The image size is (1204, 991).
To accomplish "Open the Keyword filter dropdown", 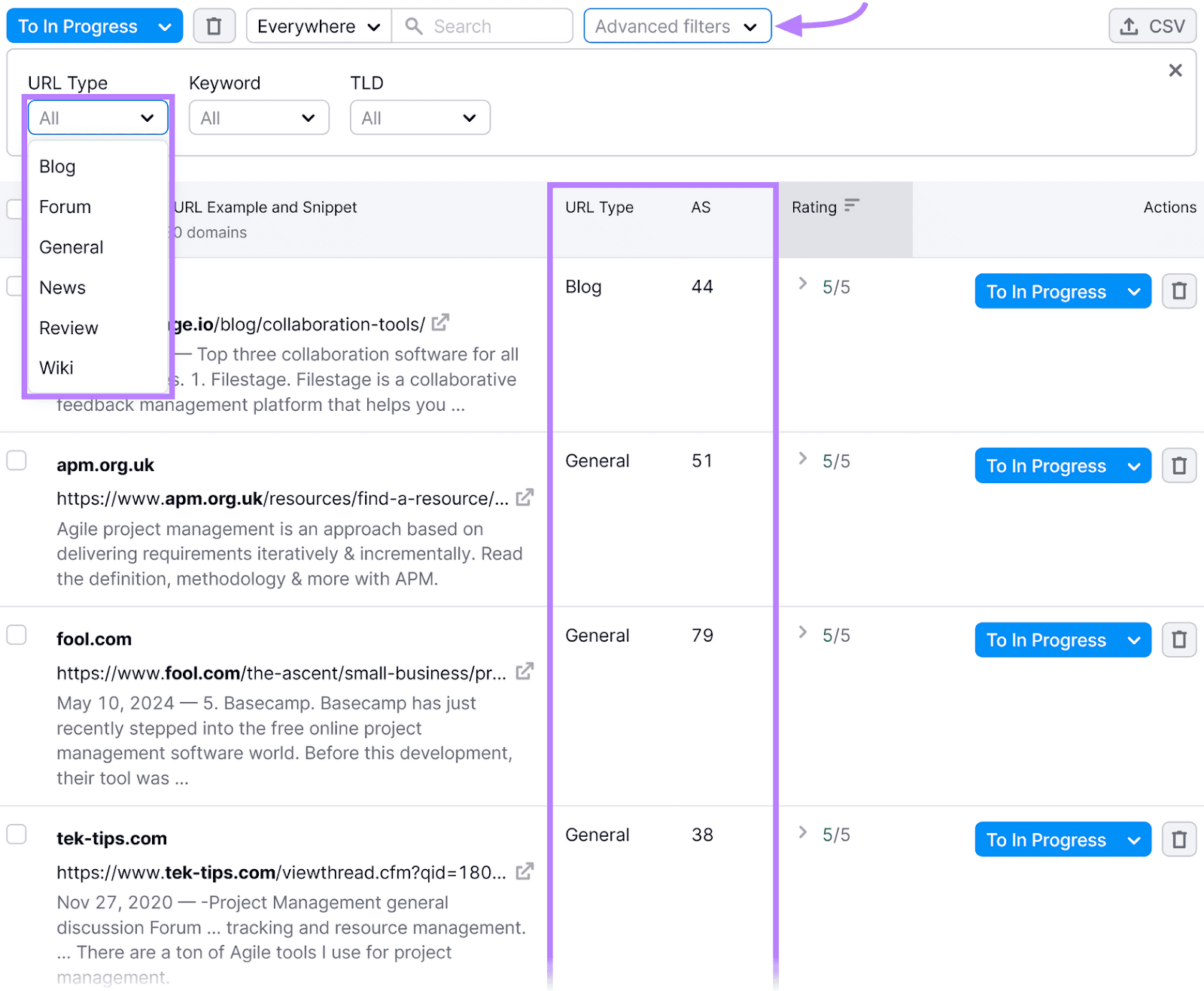I will click(x=259, y=118).
